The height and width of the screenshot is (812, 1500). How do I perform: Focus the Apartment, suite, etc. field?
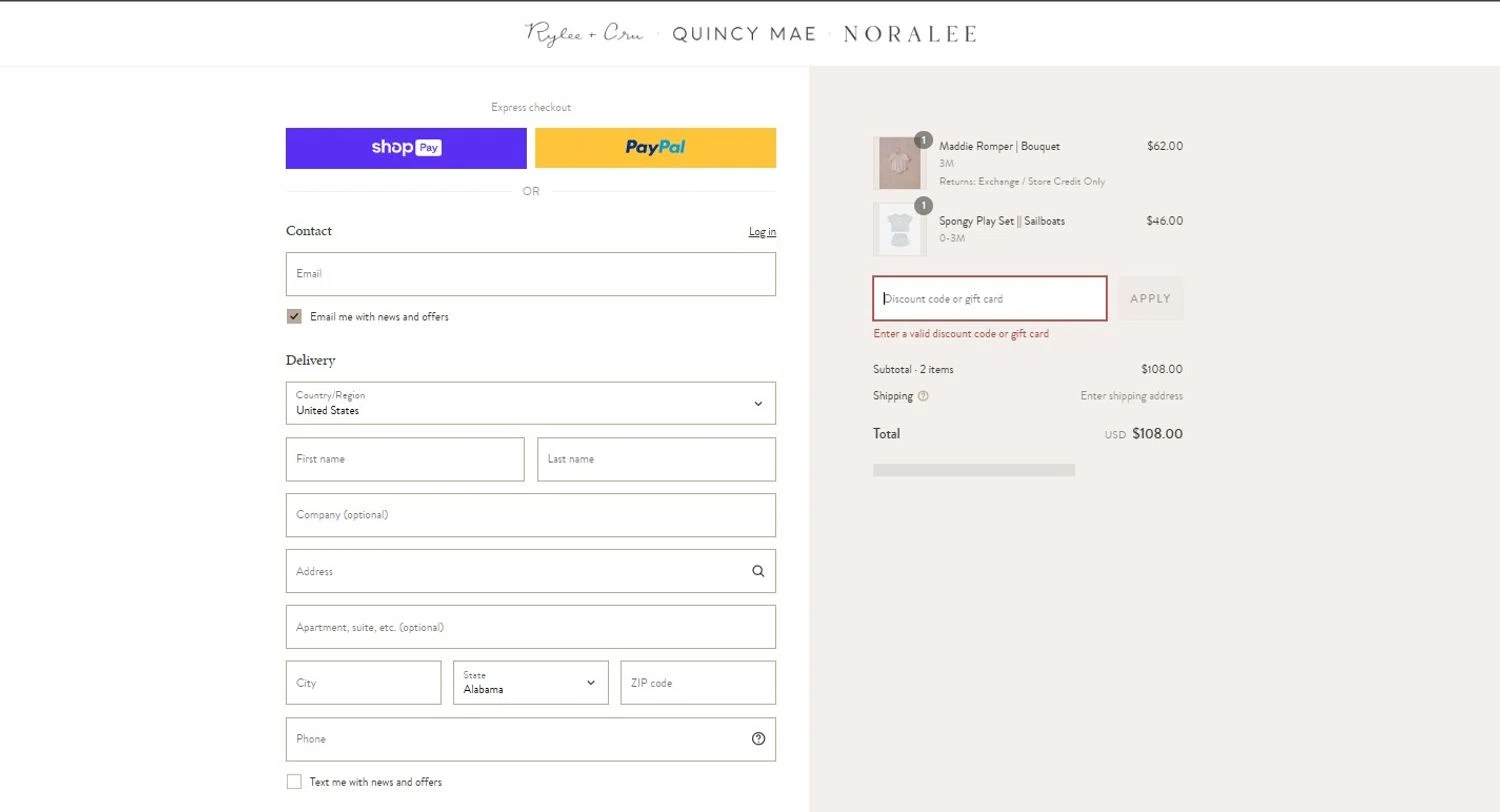click(x=531, y=627)
